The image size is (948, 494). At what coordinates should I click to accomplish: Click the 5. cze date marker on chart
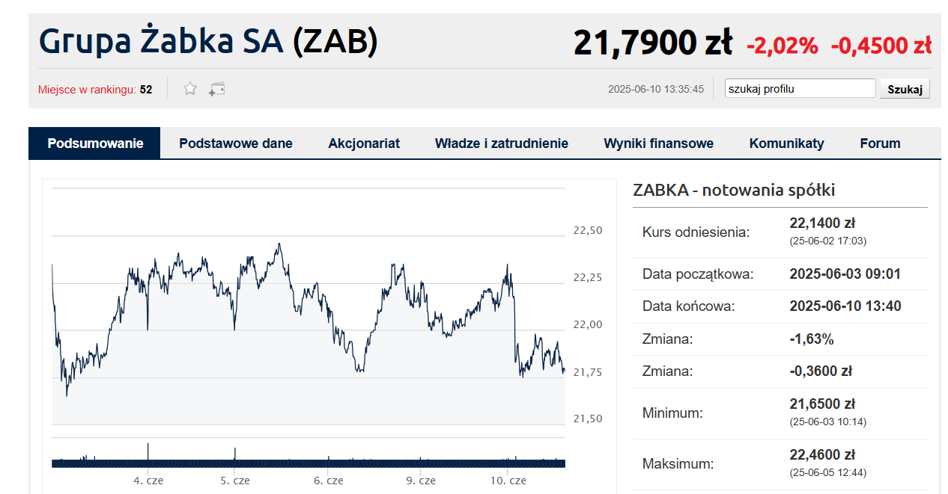235,481
